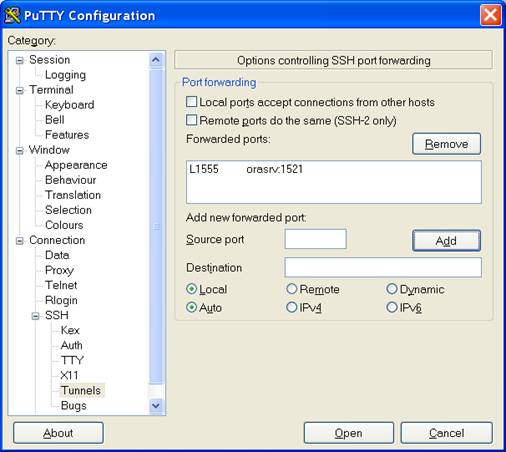Collapse the Connection tree node

tap(20, 241)
